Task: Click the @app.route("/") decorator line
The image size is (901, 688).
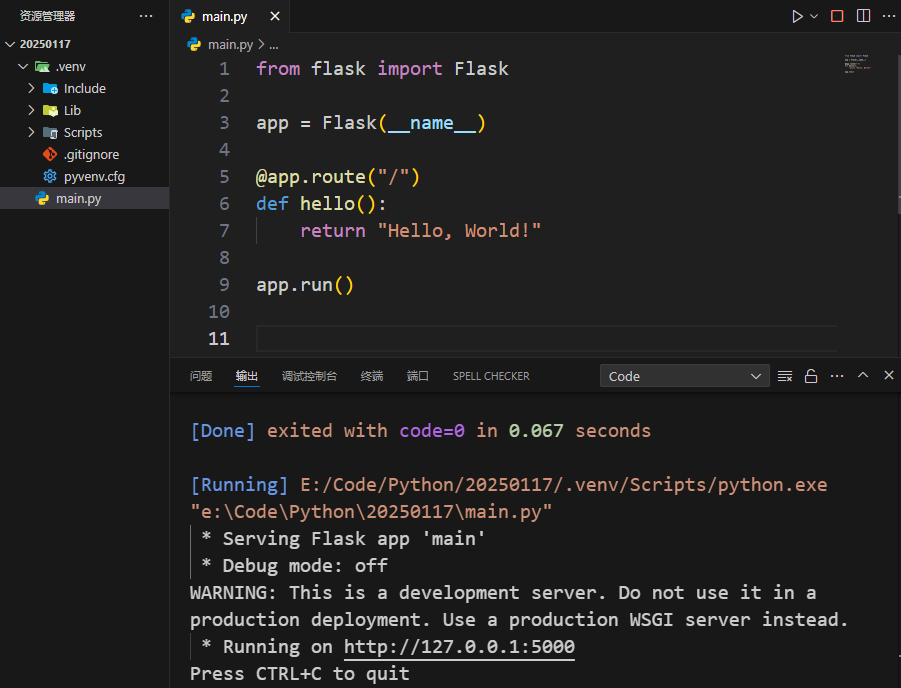Action: pyautogui.click(x=338, y=176)
